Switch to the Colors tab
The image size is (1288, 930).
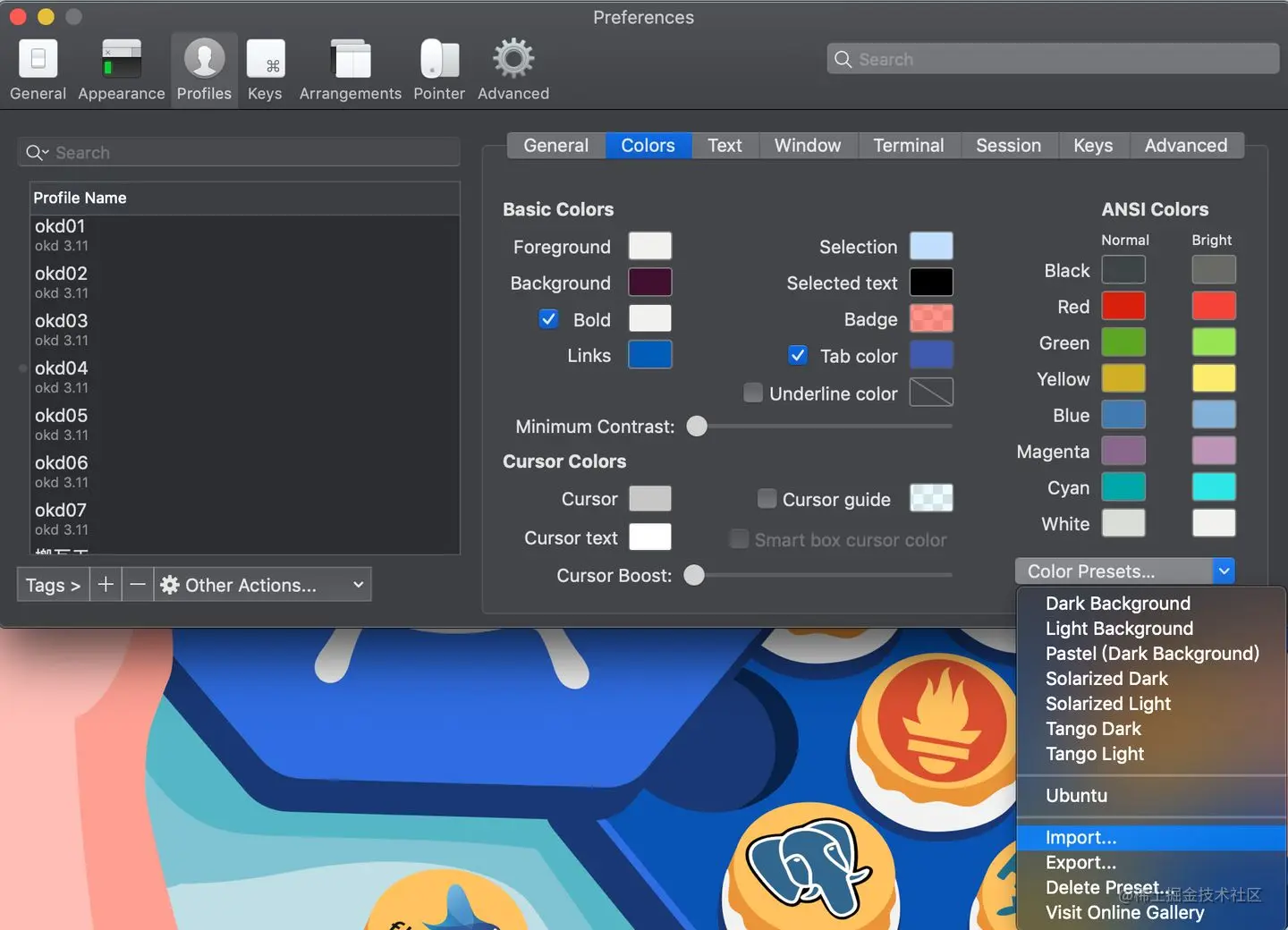648,146
